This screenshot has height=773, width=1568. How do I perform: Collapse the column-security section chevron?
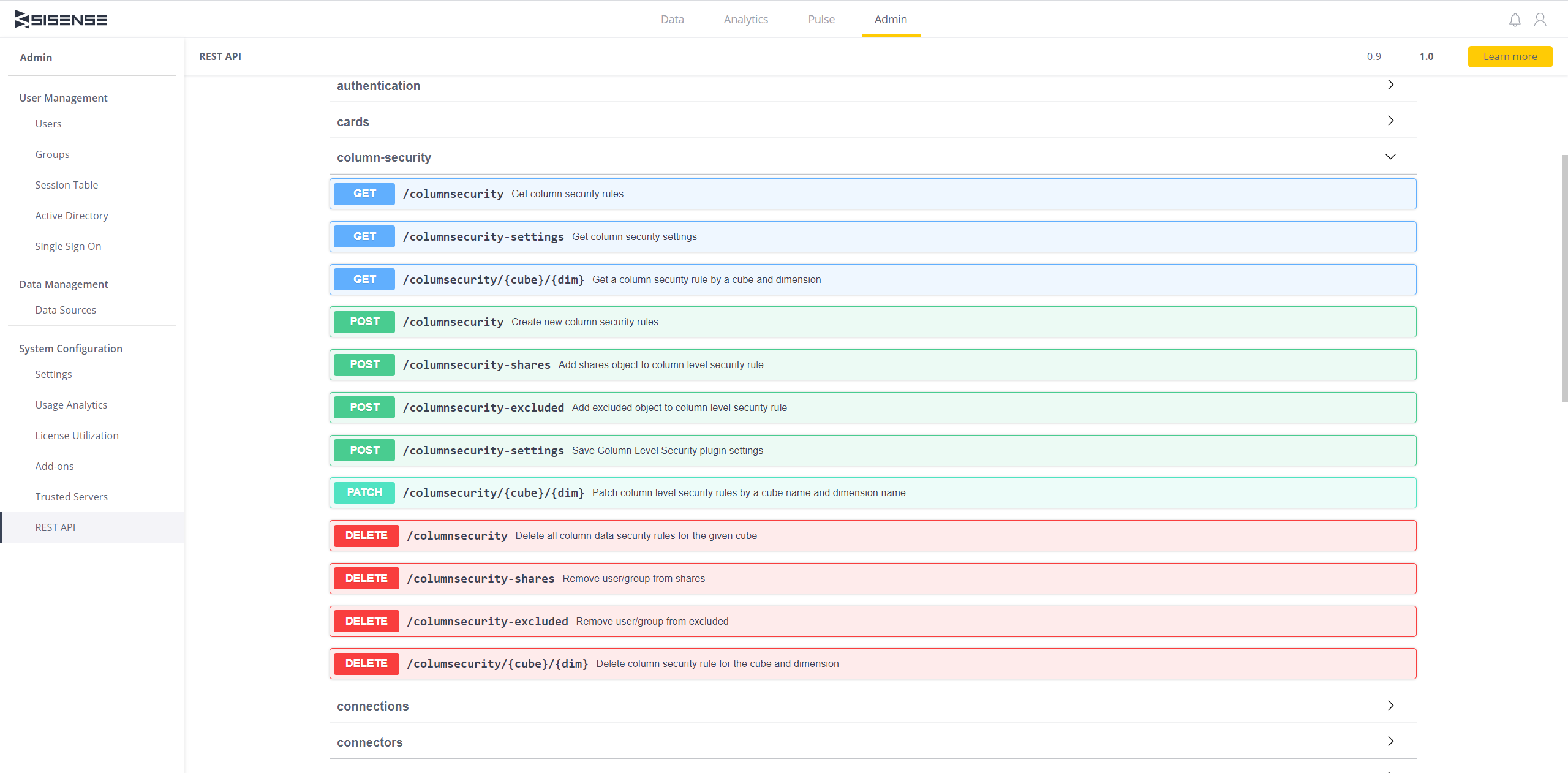tap(1390, 157)
